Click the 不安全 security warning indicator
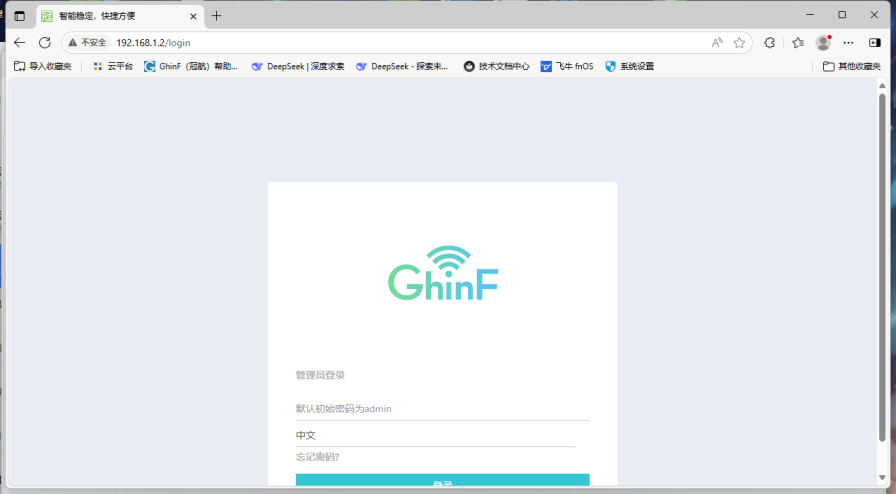 click(x=87, y=42)
